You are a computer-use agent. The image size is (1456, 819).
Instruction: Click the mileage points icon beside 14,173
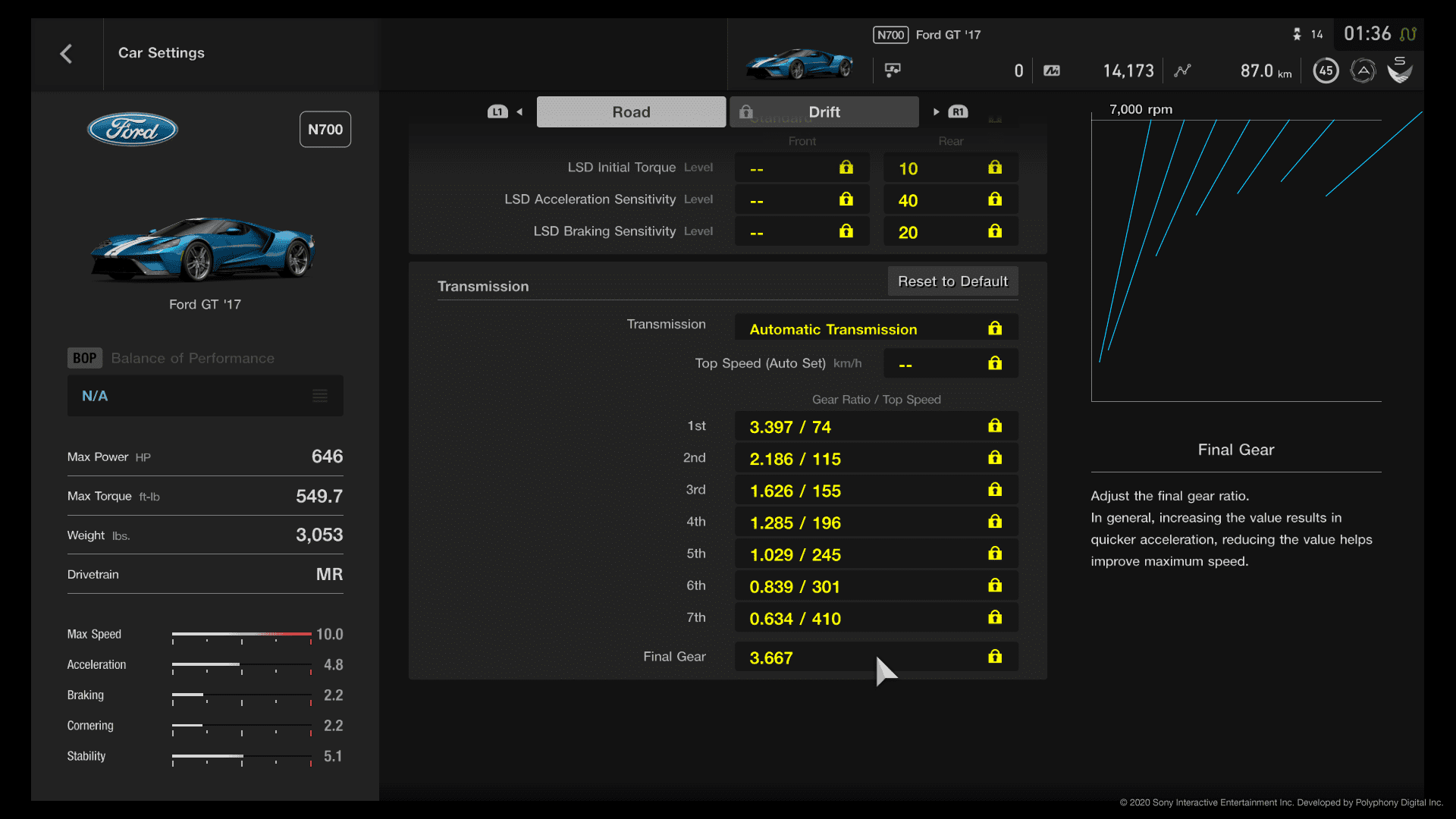pos(1052,71)
